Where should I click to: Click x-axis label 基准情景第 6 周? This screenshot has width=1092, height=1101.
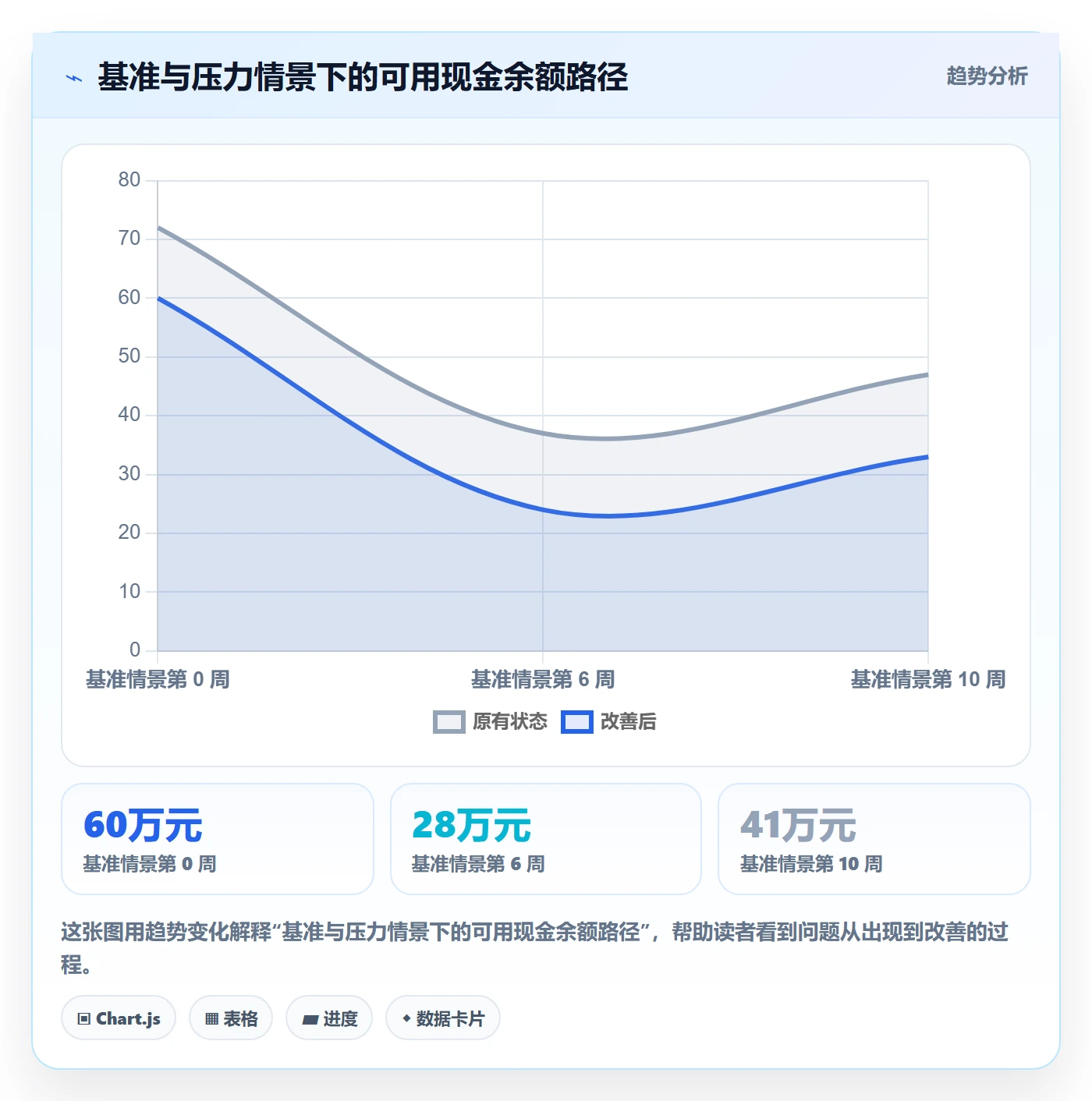click(543, 680)
